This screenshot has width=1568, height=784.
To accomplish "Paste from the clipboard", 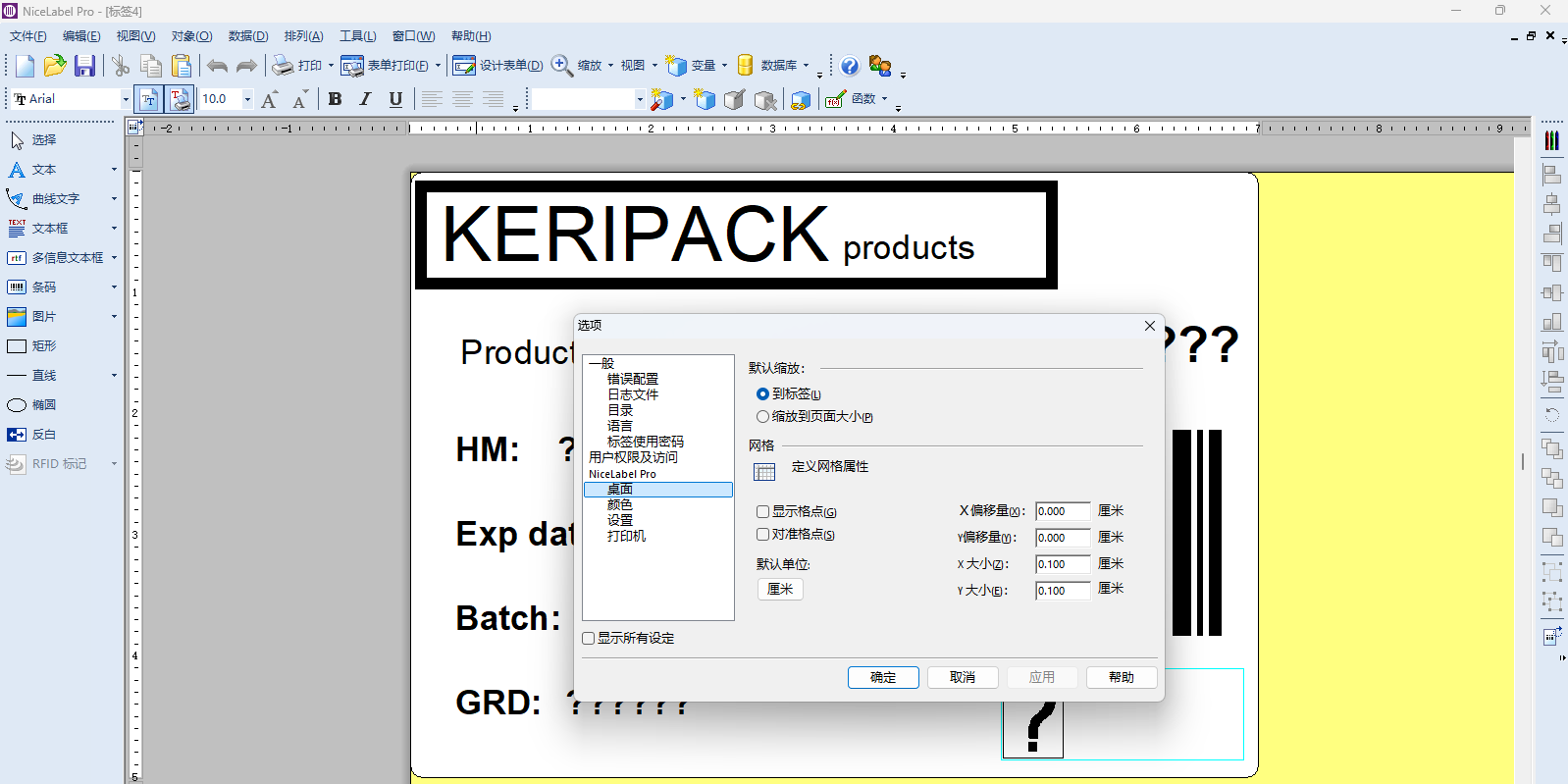I will (182, 66).
